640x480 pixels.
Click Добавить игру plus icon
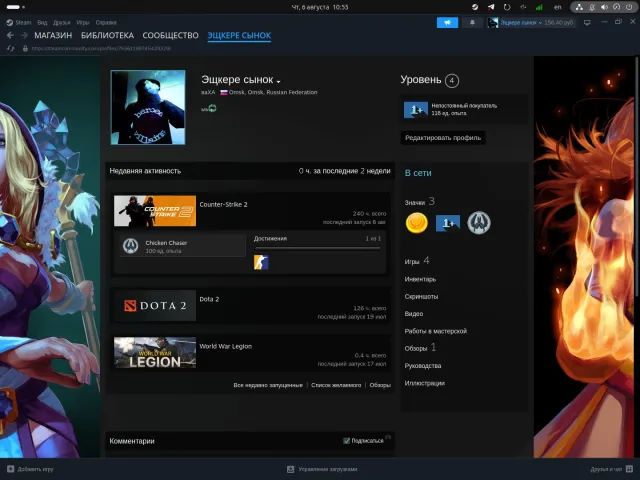(11, 469)
